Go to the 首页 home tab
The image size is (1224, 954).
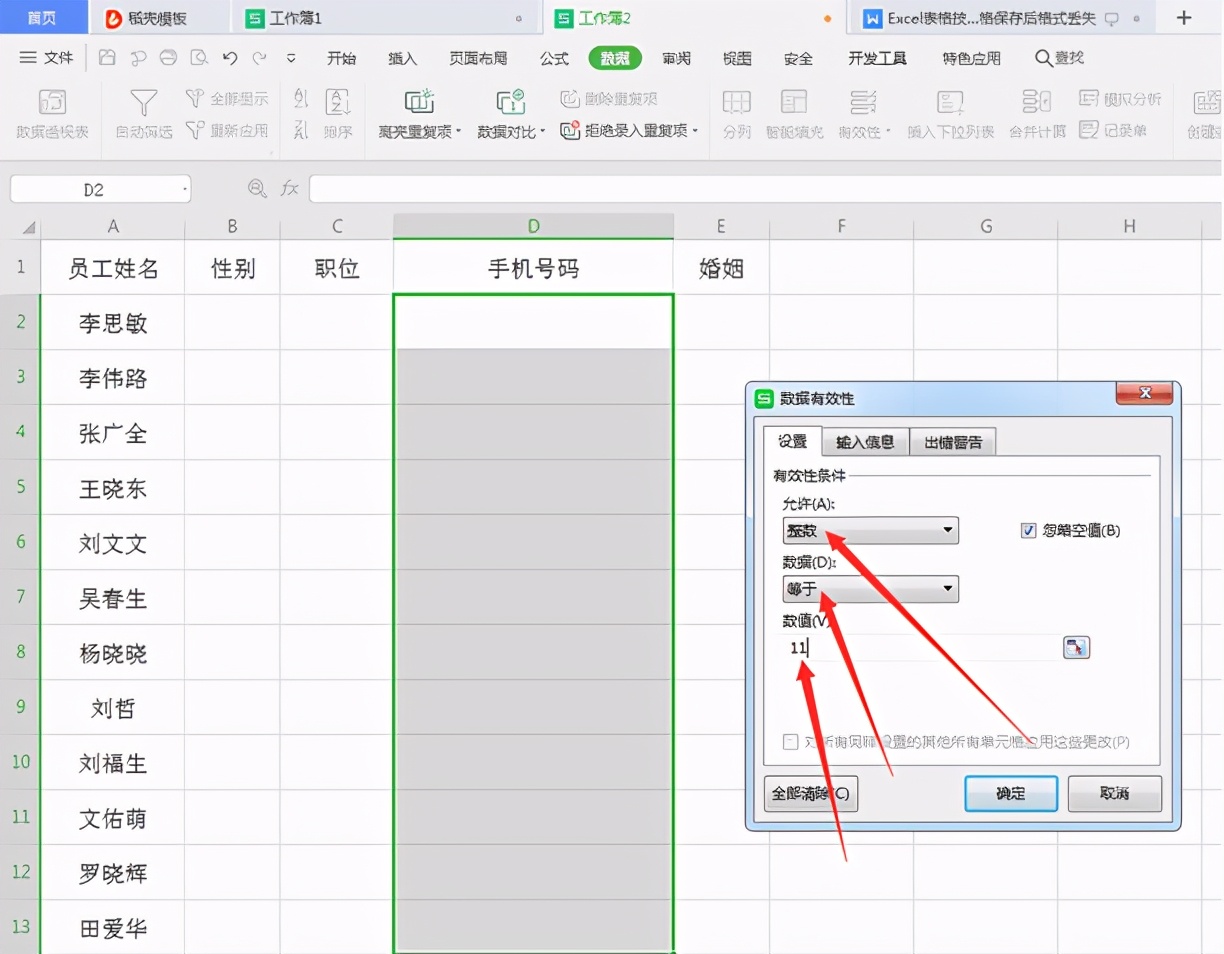pyautogui.click(x=42, y=18)
